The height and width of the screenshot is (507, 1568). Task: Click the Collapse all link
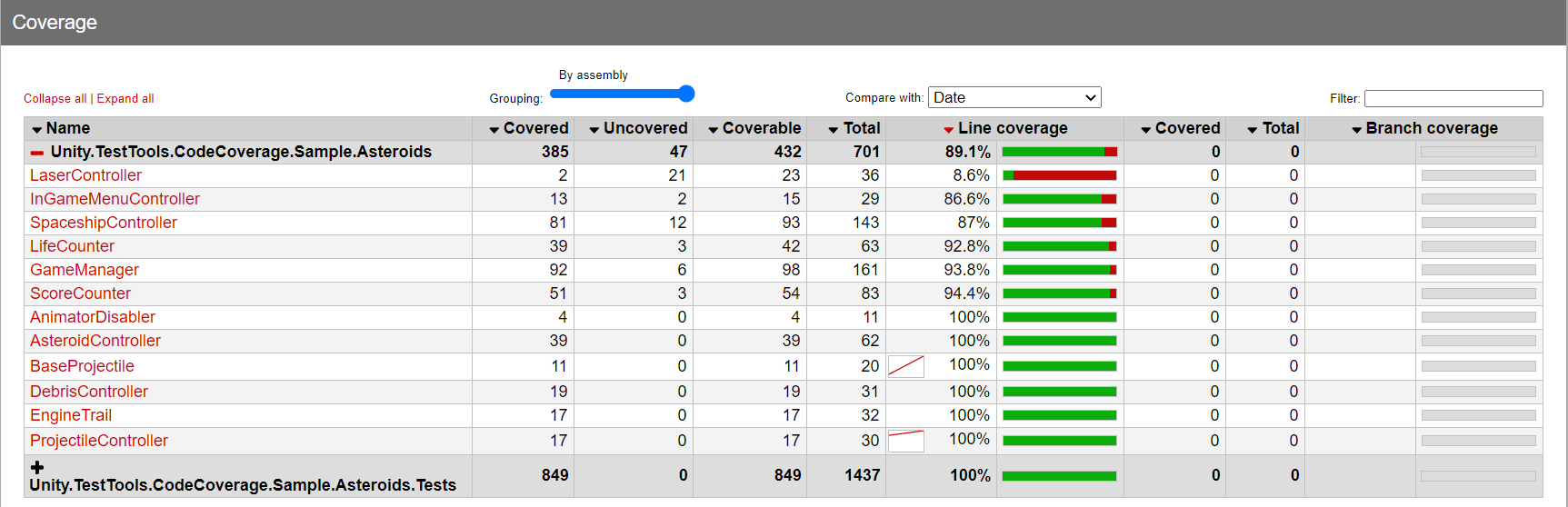(55, 98)
